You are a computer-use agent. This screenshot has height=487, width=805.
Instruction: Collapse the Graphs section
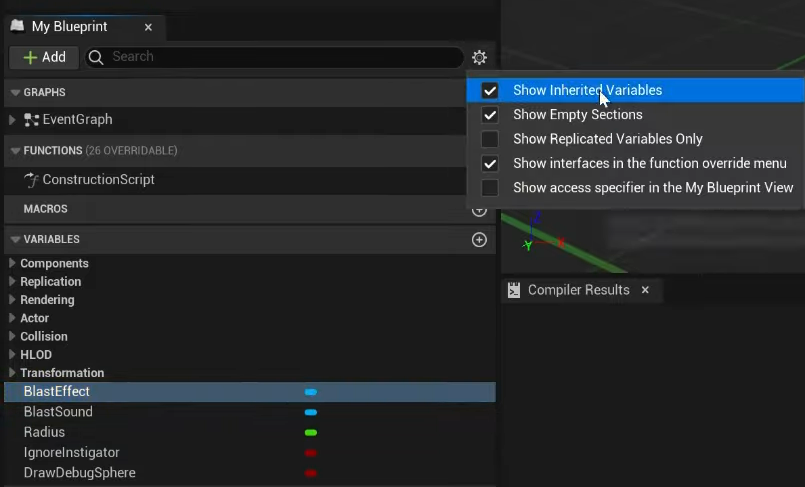coord(15,93)
